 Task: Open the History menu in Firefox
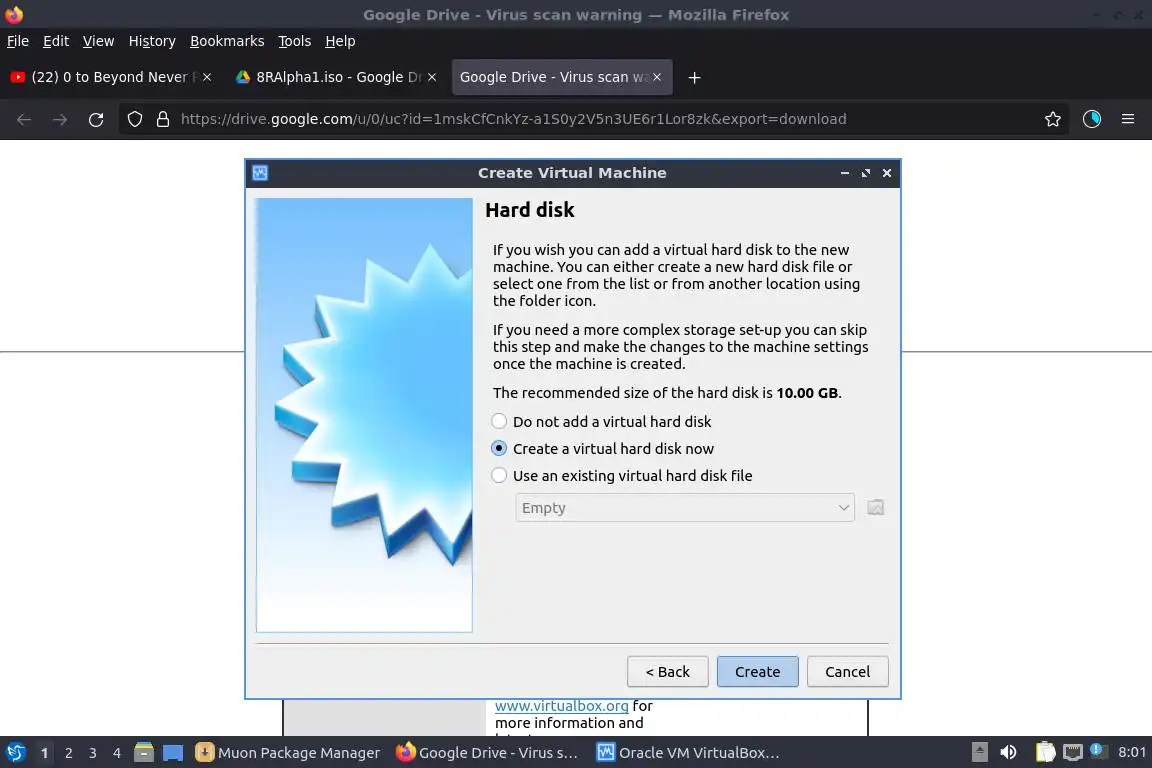pos(152,41)
